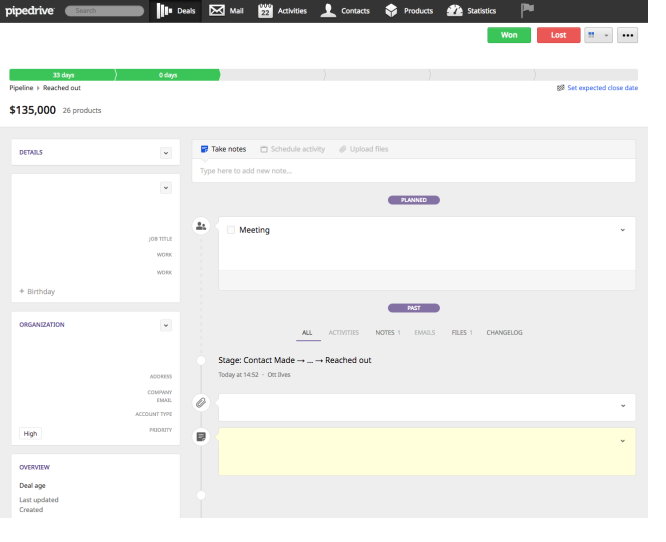Select the EMAILS history tab
666x542 pixels.
tap(425, 333)
